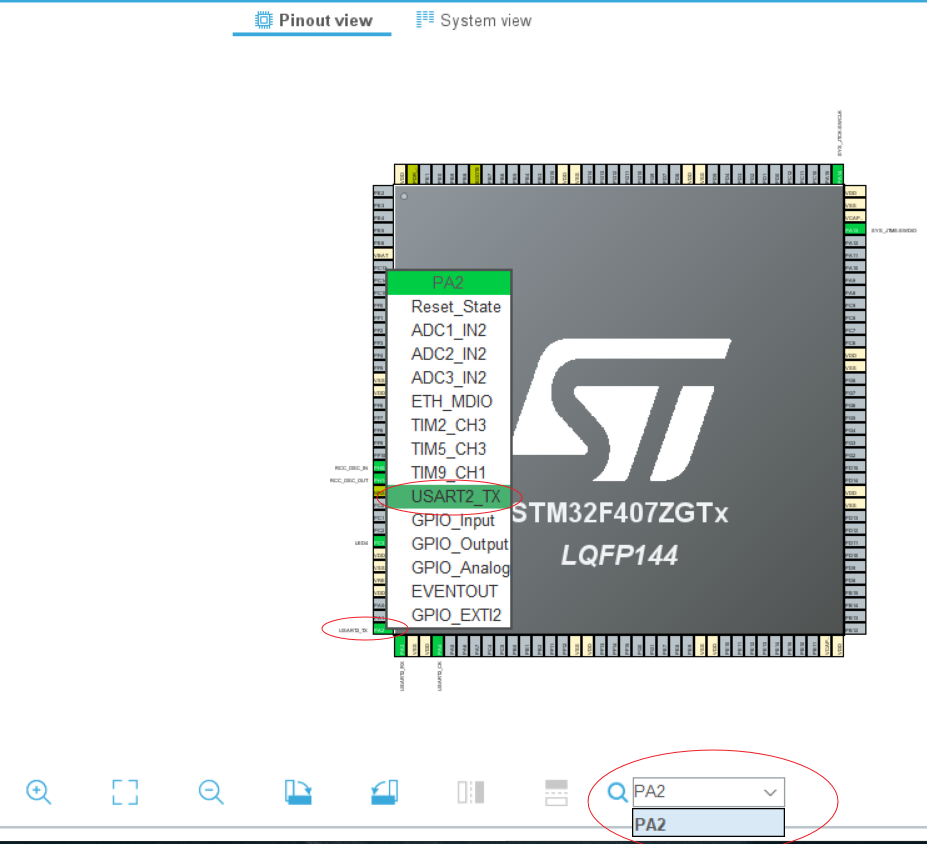This screenshot has width=927, height=844.
Task: Click the green PA3 pin labeled USART2_RX
Action: tap(401, 646)
